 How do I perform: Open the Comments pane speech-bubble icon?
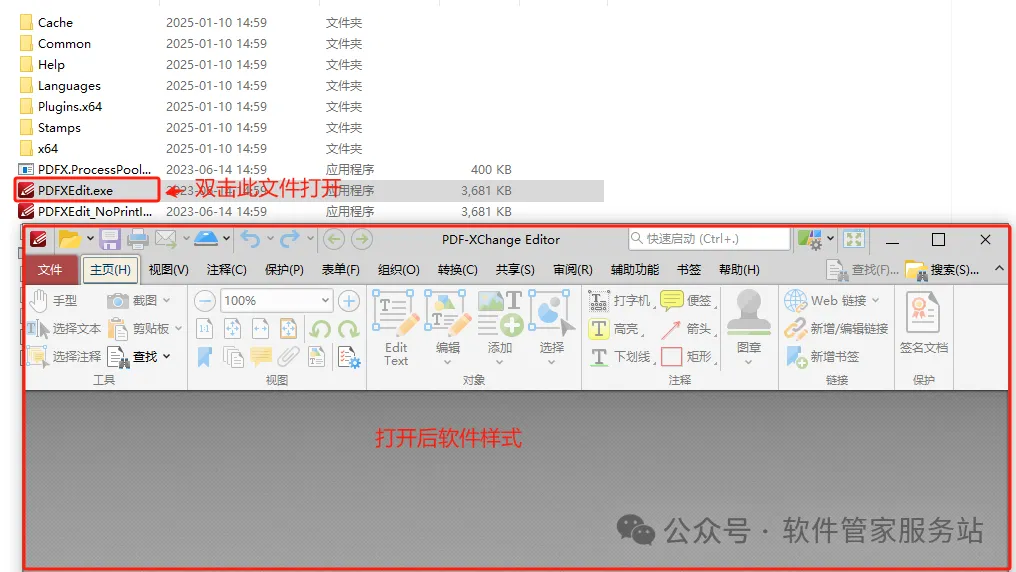(260, 357)
